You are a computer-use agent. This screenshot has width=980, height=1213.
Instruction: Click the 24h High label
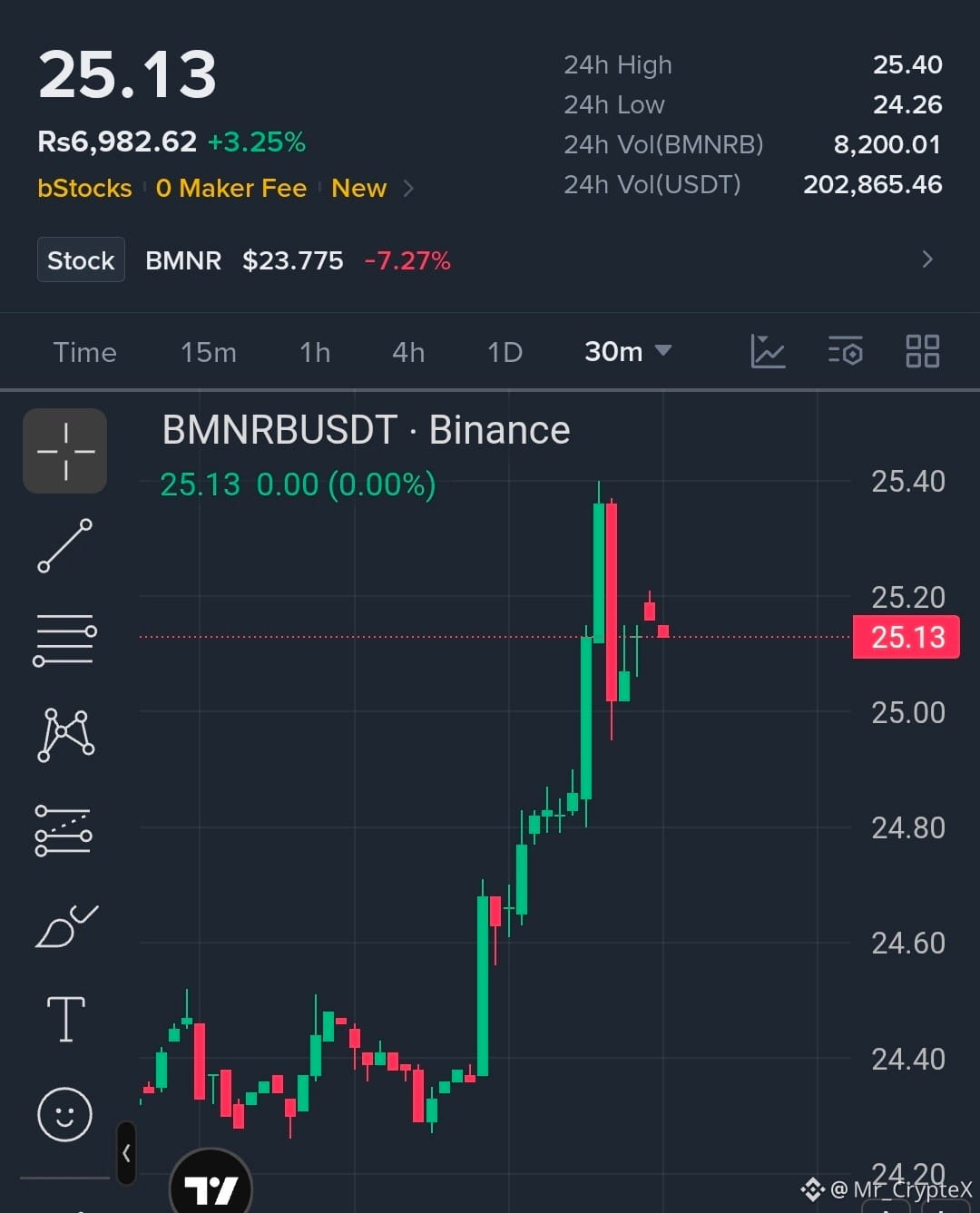pyautogui.click(x=618, y=64)
